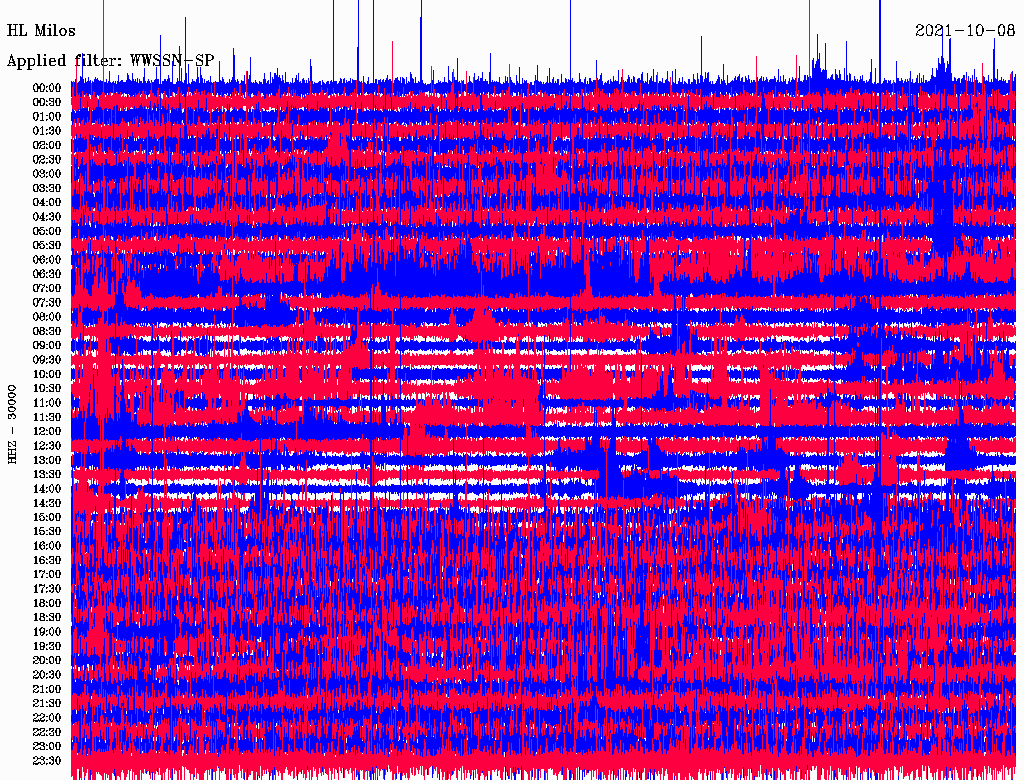Viewport: 1024px width, 780px height.
Task: Select the 05:00 time label
Action: tap(47, 231)
